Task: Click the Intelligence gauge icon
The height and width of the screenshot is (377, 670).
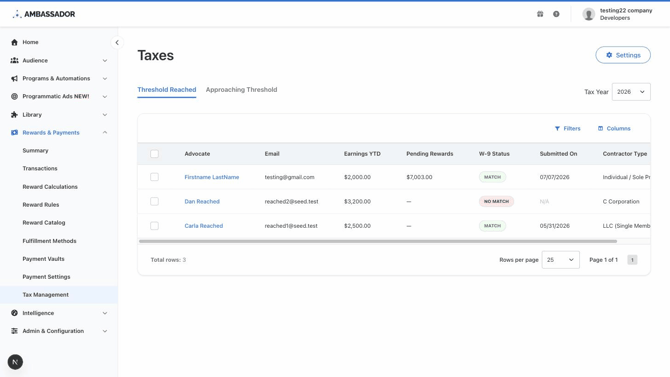Action: pos(15,313)
